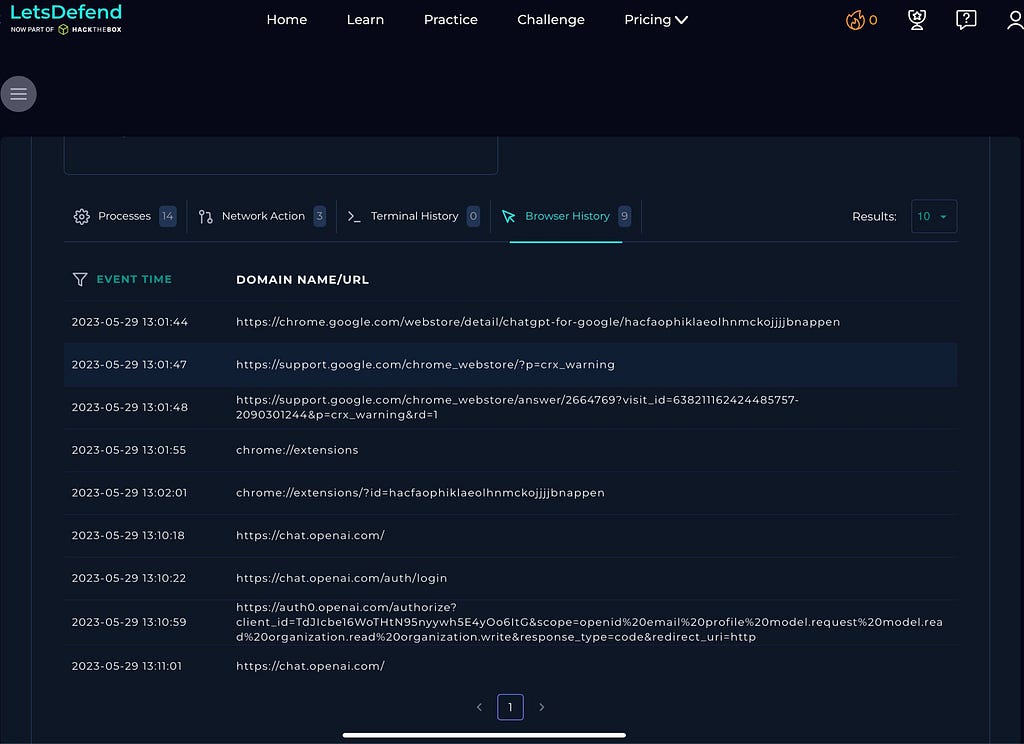Click timestamp 2023-05-29 13:01:55
The image size is (1024, 744).
click(129, 450)
